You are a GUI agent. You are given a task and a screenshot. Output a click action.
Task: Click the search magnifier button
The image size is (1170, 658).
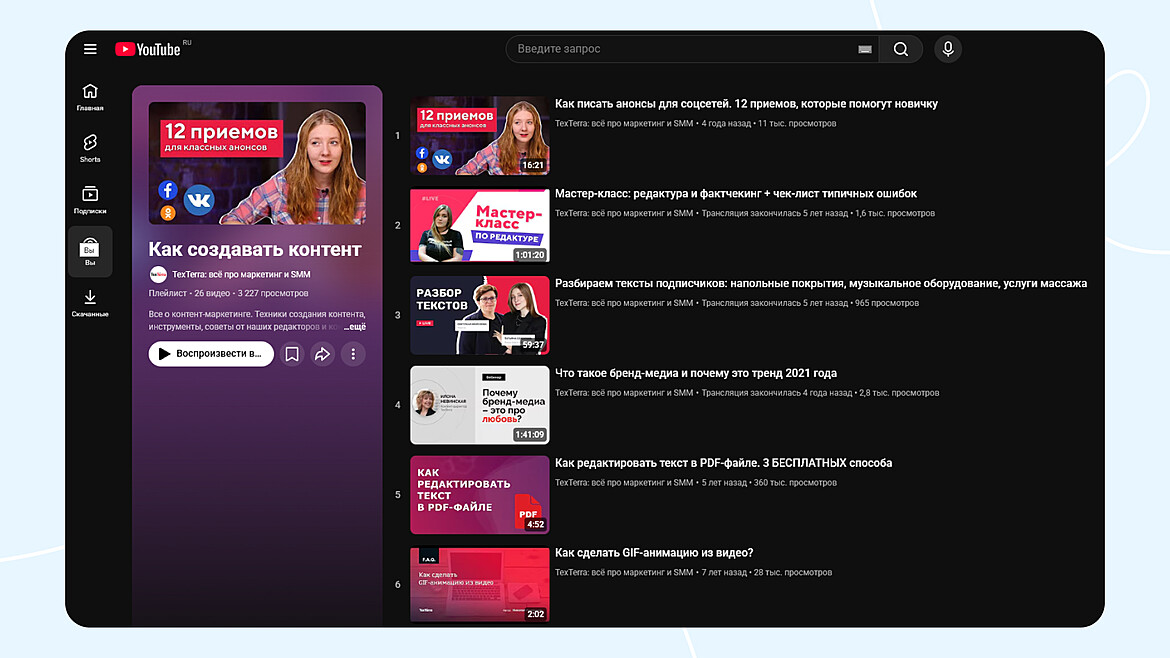point(900,49)
